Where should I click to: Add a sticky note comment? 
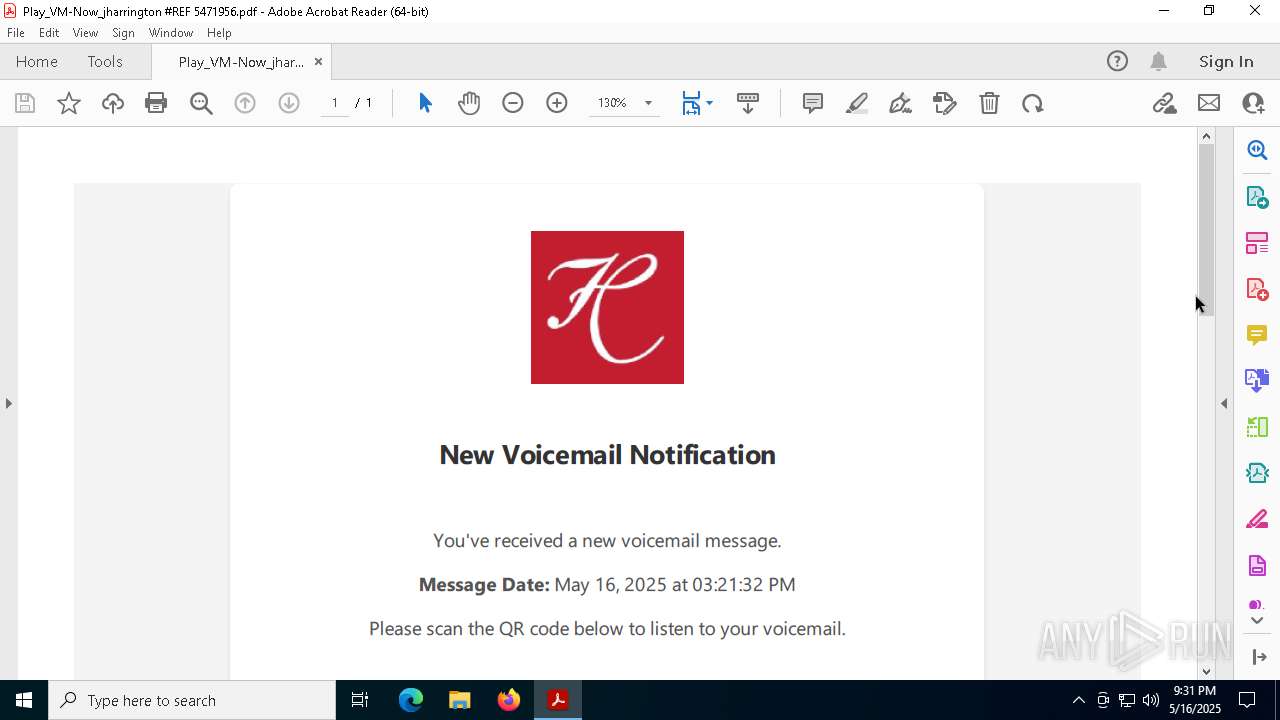click(813, 103)
